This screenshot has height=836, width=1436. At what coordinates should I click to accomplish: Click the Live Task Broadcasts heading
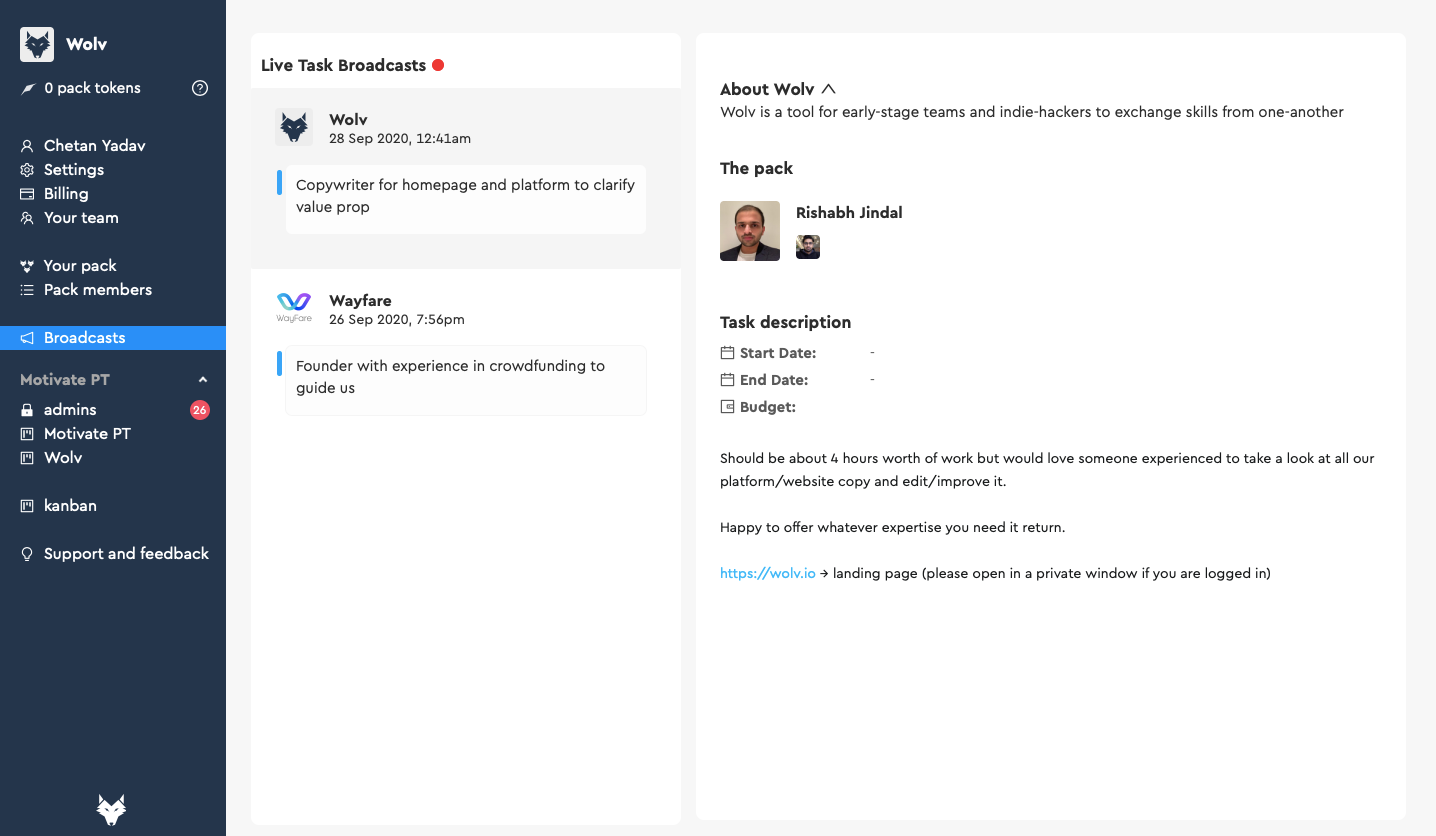click(x=343, y=65)
